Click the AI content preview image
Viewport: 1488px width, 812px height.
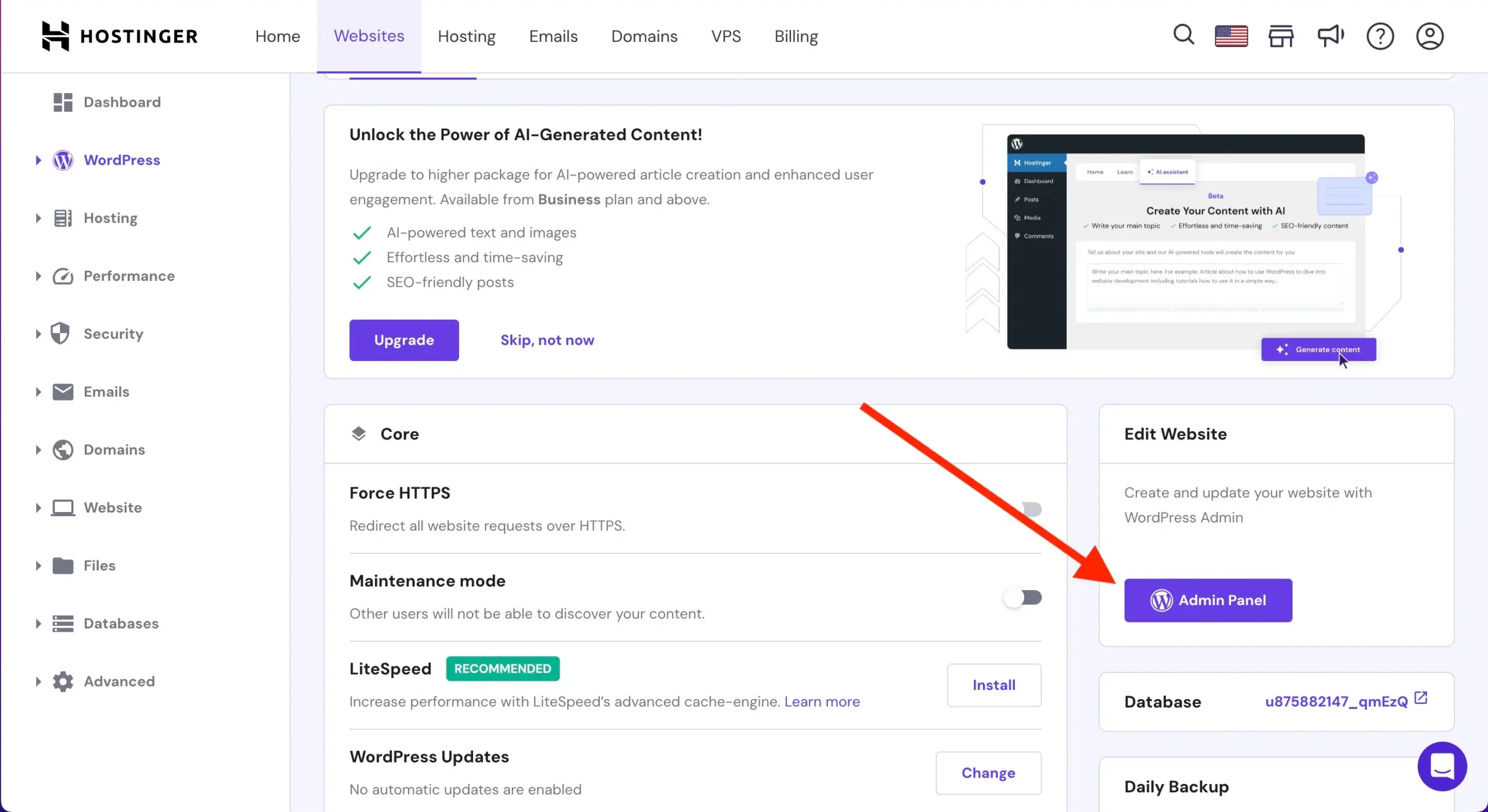click(1183, 242)
